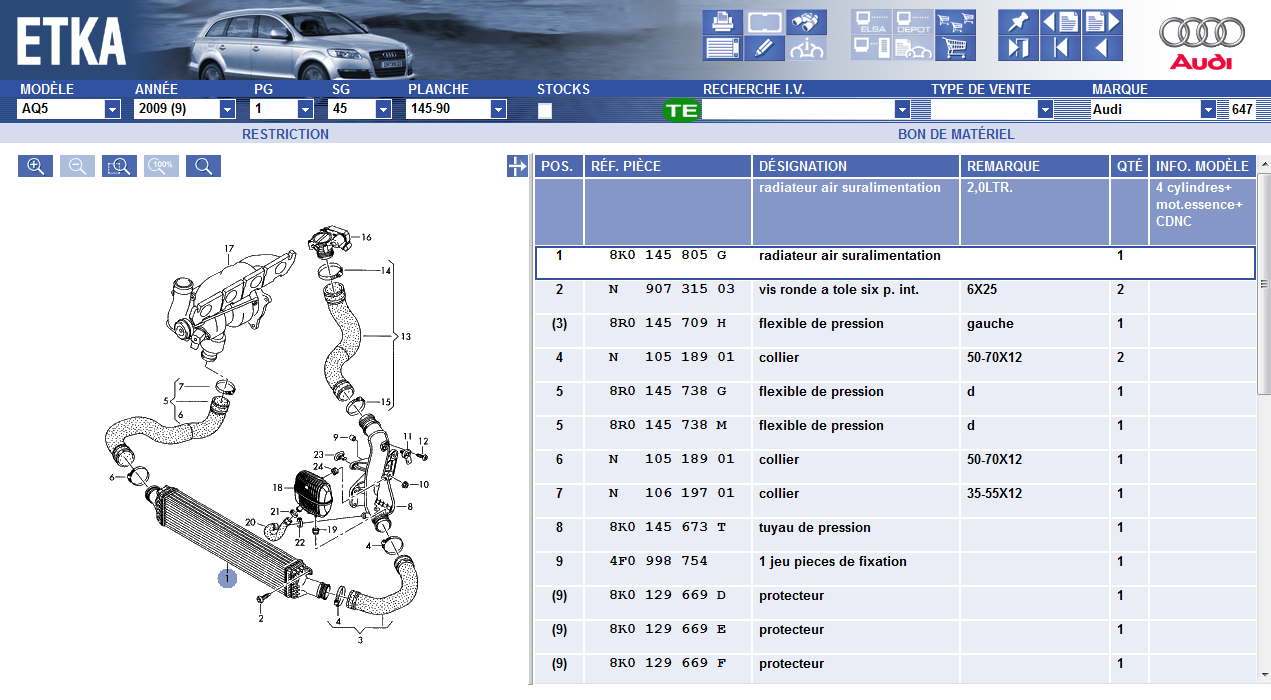
Task: Click the pencil edit icon
Action: pos(764,47)
